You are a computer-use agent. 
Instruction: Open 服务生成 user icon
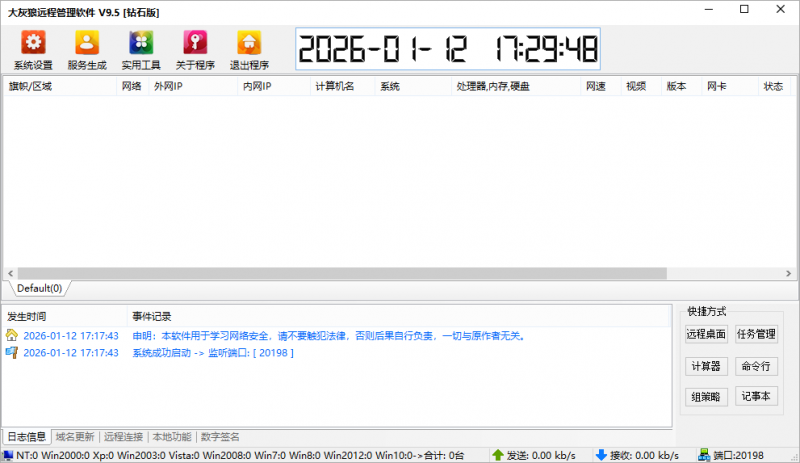point(87,42)
